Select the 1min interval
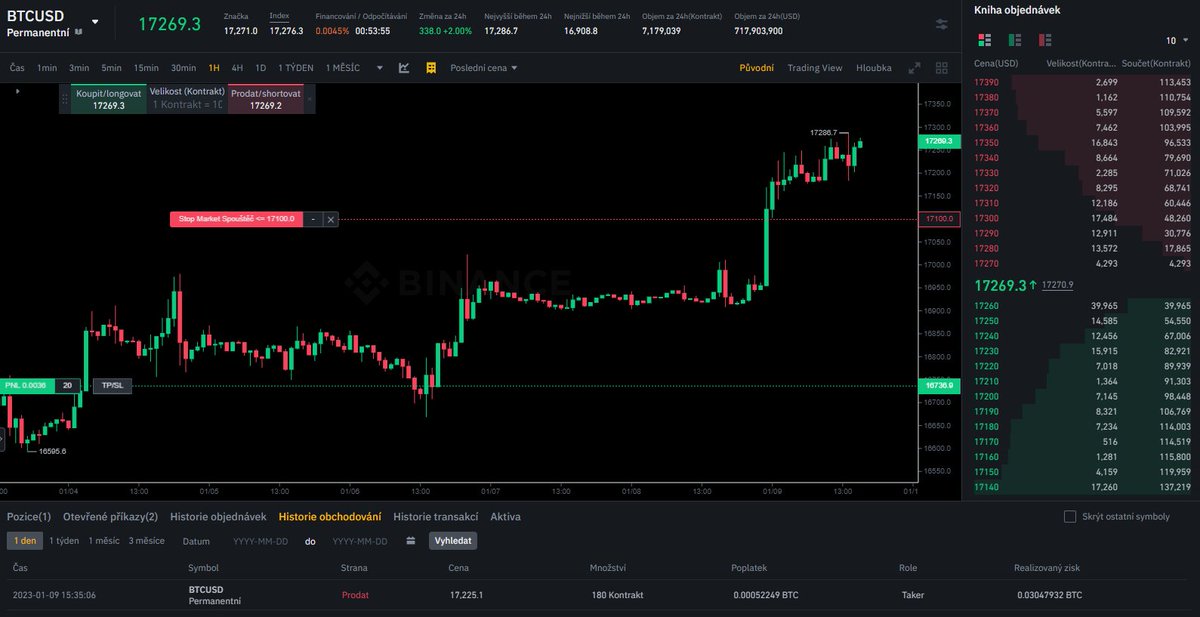 pos(47,68)
